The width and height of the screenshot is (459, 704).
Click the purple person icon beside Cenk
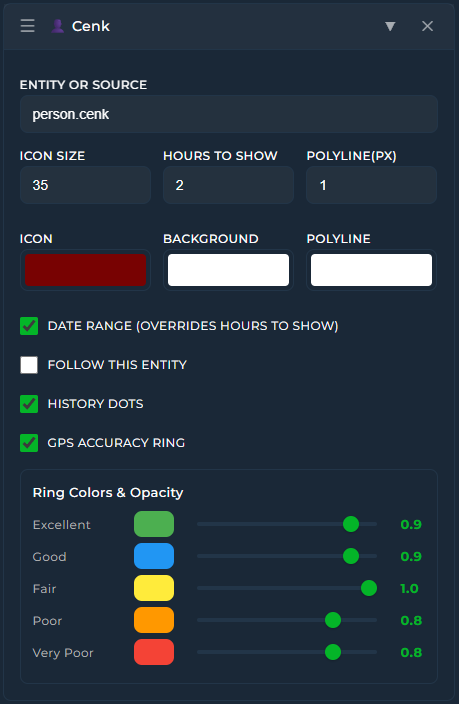pos(57,26)
